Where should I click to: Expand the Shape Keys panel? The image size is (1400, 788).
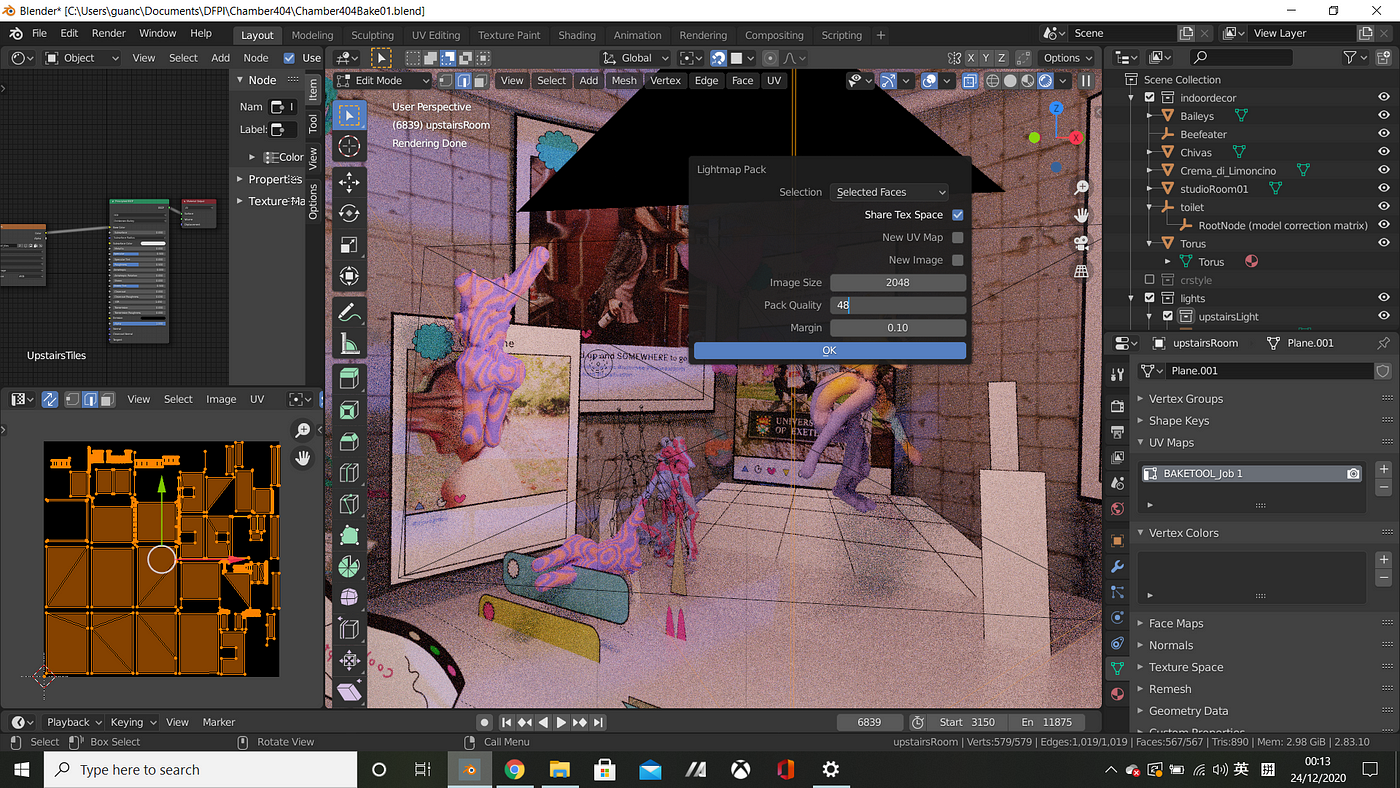coord(1179,421)
